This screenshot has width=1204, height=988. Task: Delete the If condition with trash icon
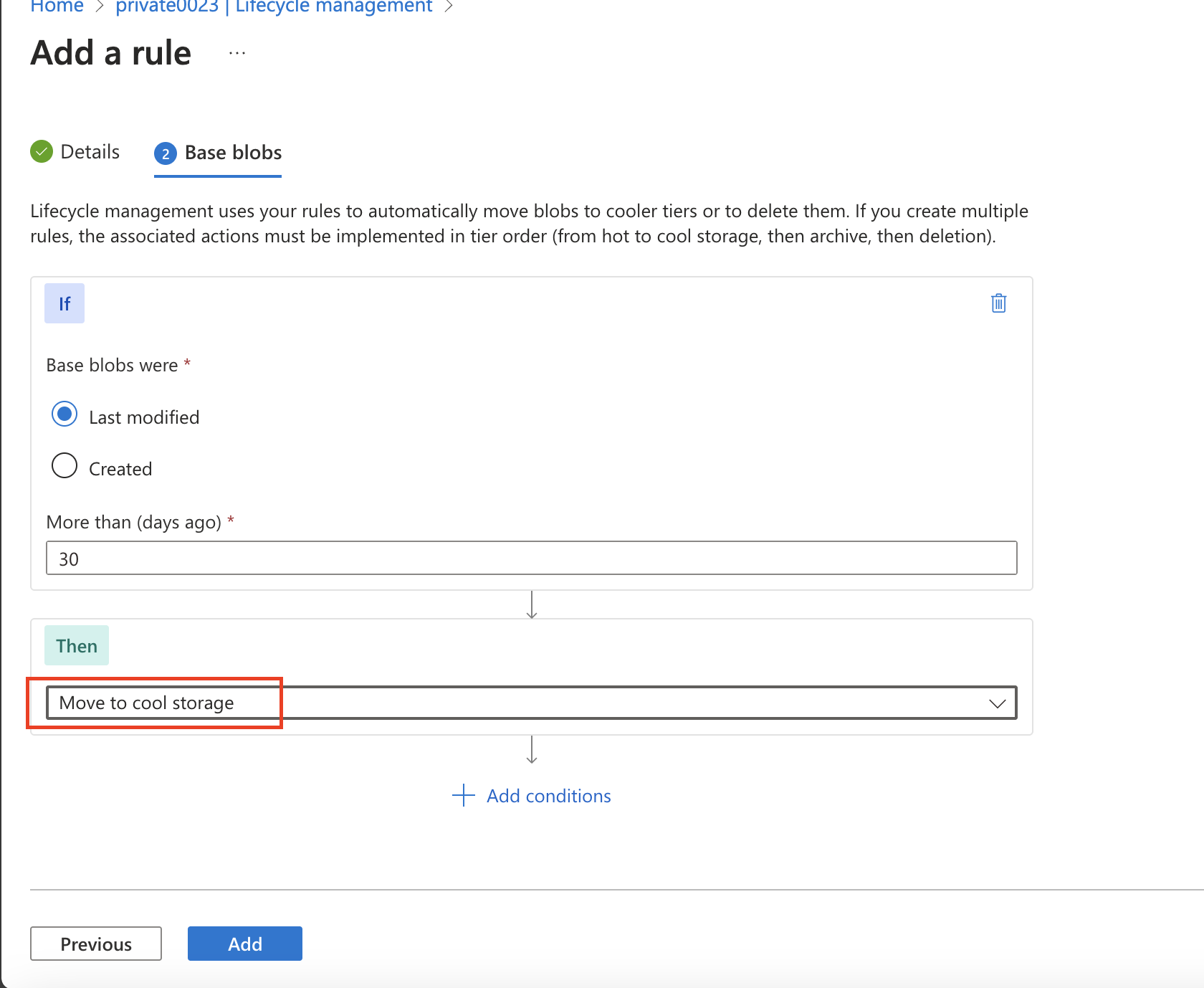[998, 303]
